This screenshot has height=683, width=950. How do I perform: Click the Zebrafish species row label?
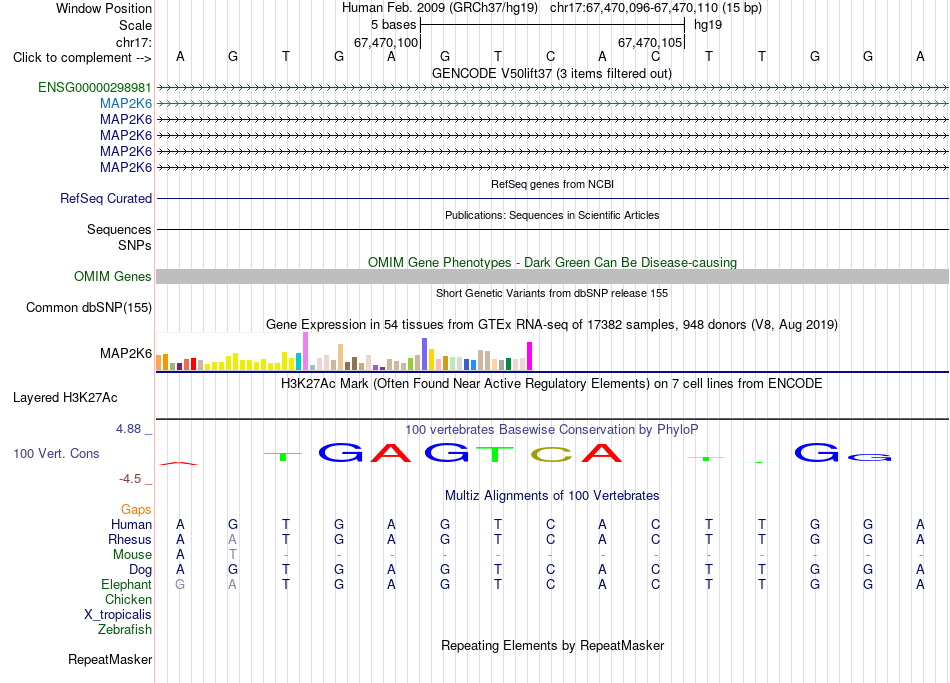125,629
